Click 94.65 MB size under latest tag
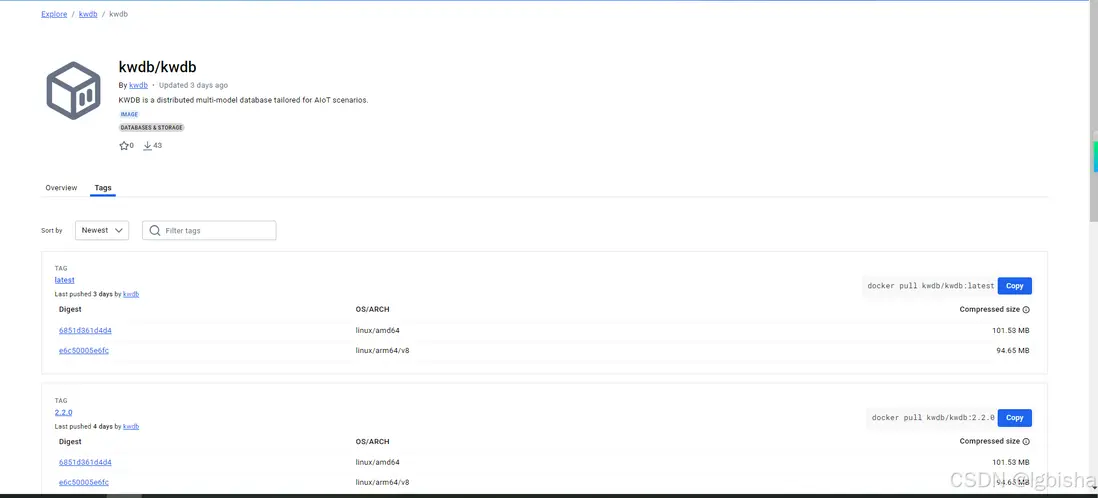Screen dimensions: 1098x498 pos(1013,350)
